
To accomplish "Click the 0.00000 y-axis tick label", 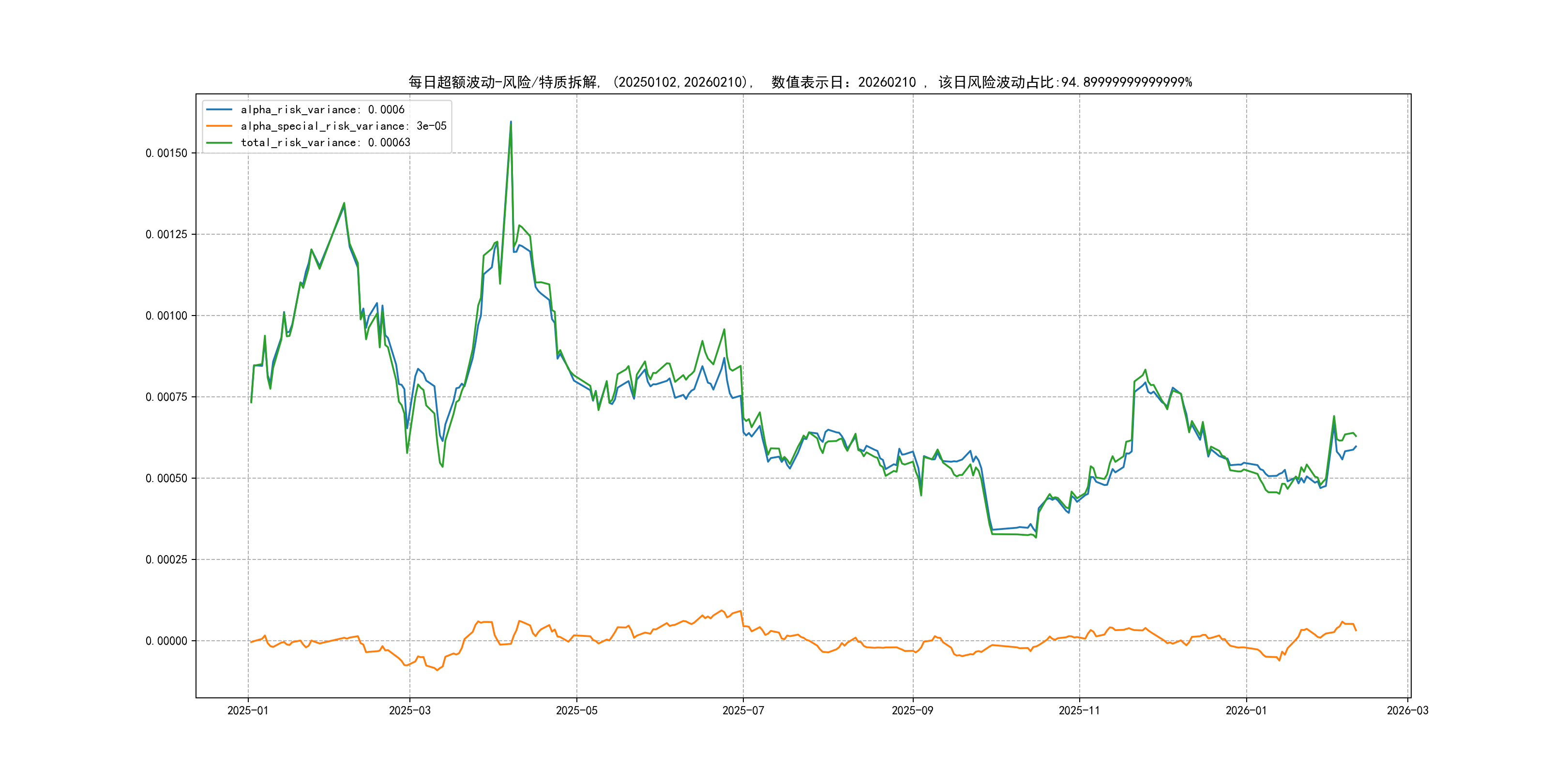I will coord(166,641).
